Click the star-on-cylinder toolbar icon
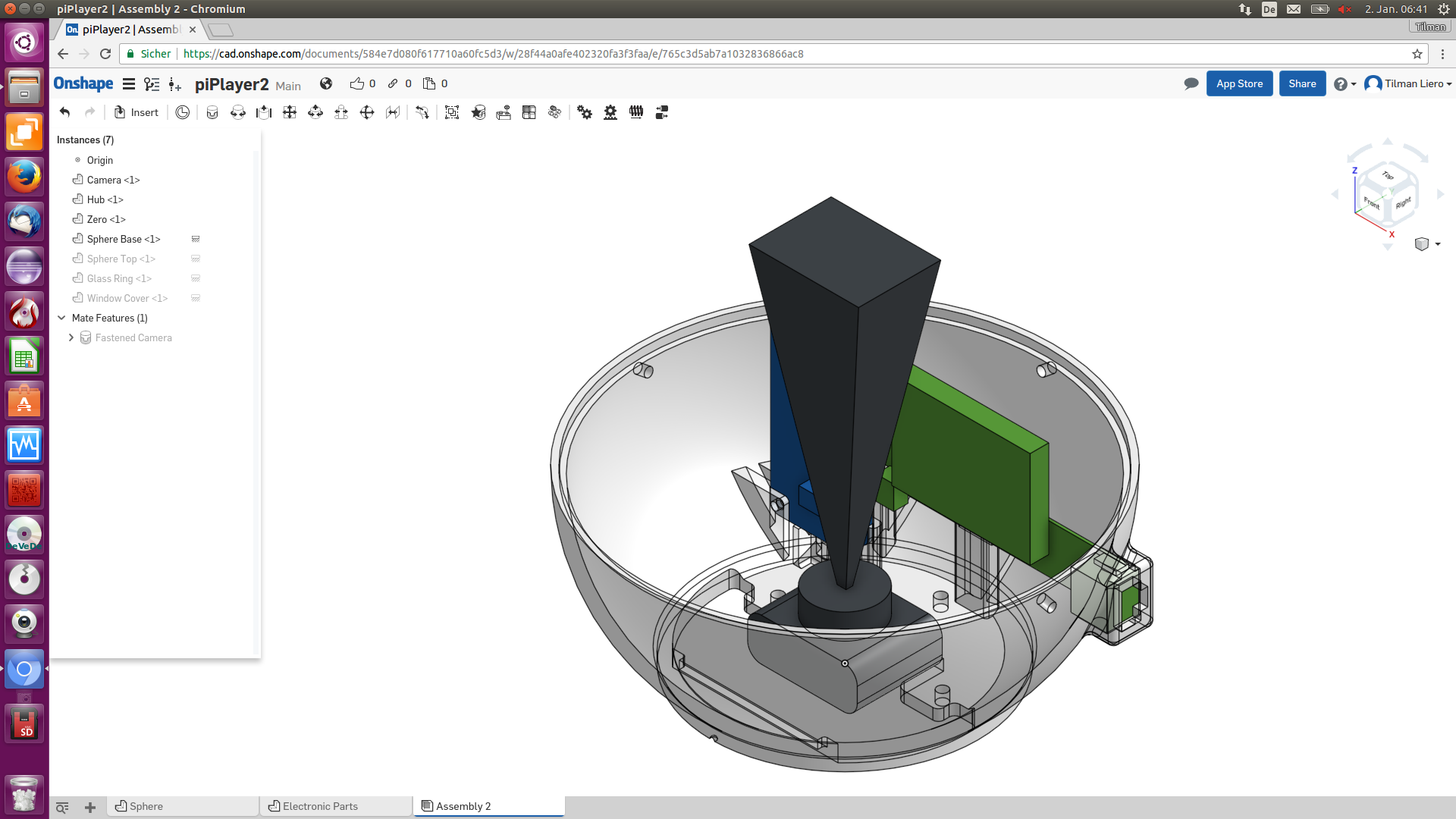The height and width of the screenshot is (819, 1456). (x=478, y=112)
